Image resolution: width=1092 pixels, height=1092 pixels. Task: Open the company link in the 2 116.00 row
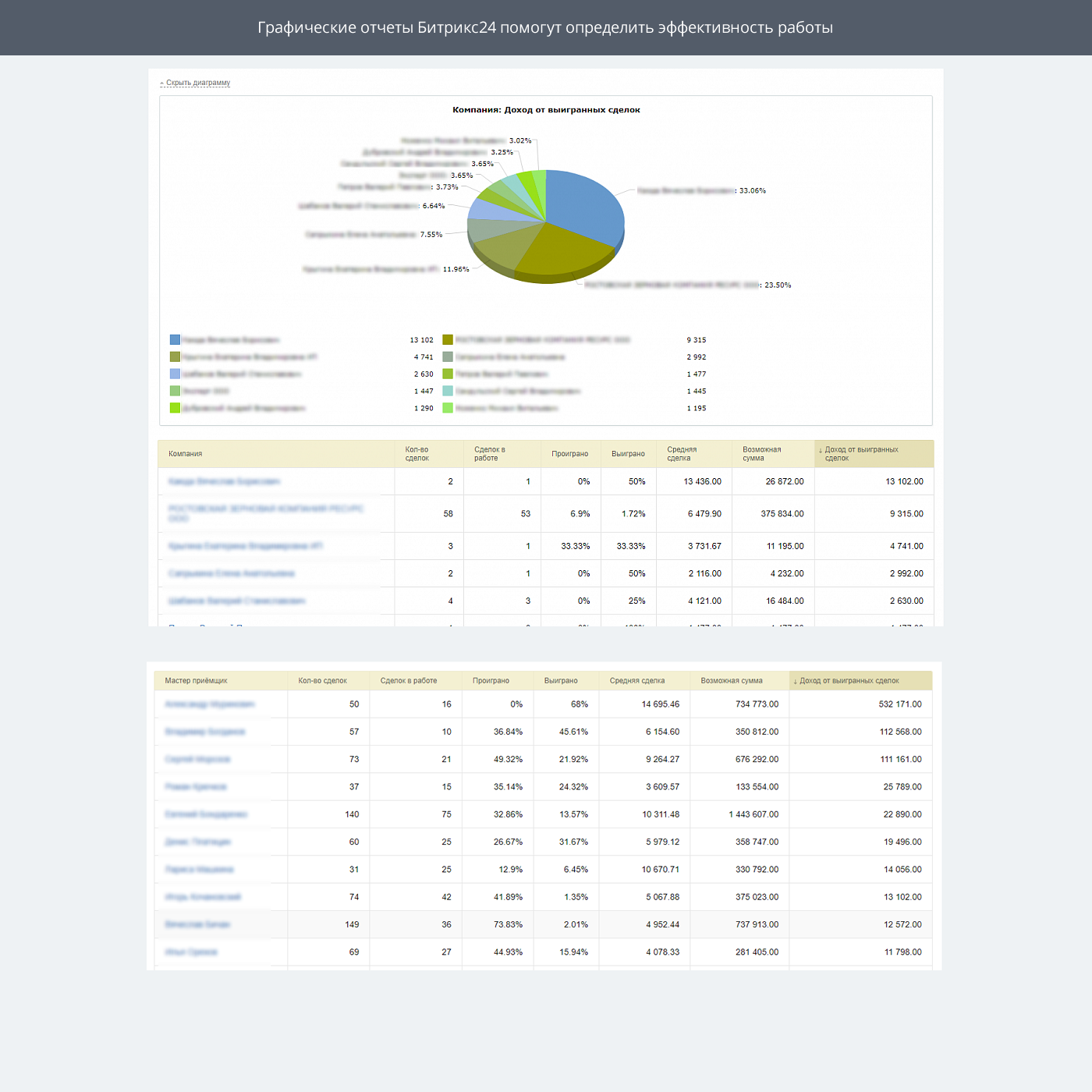tap(231, 574)
